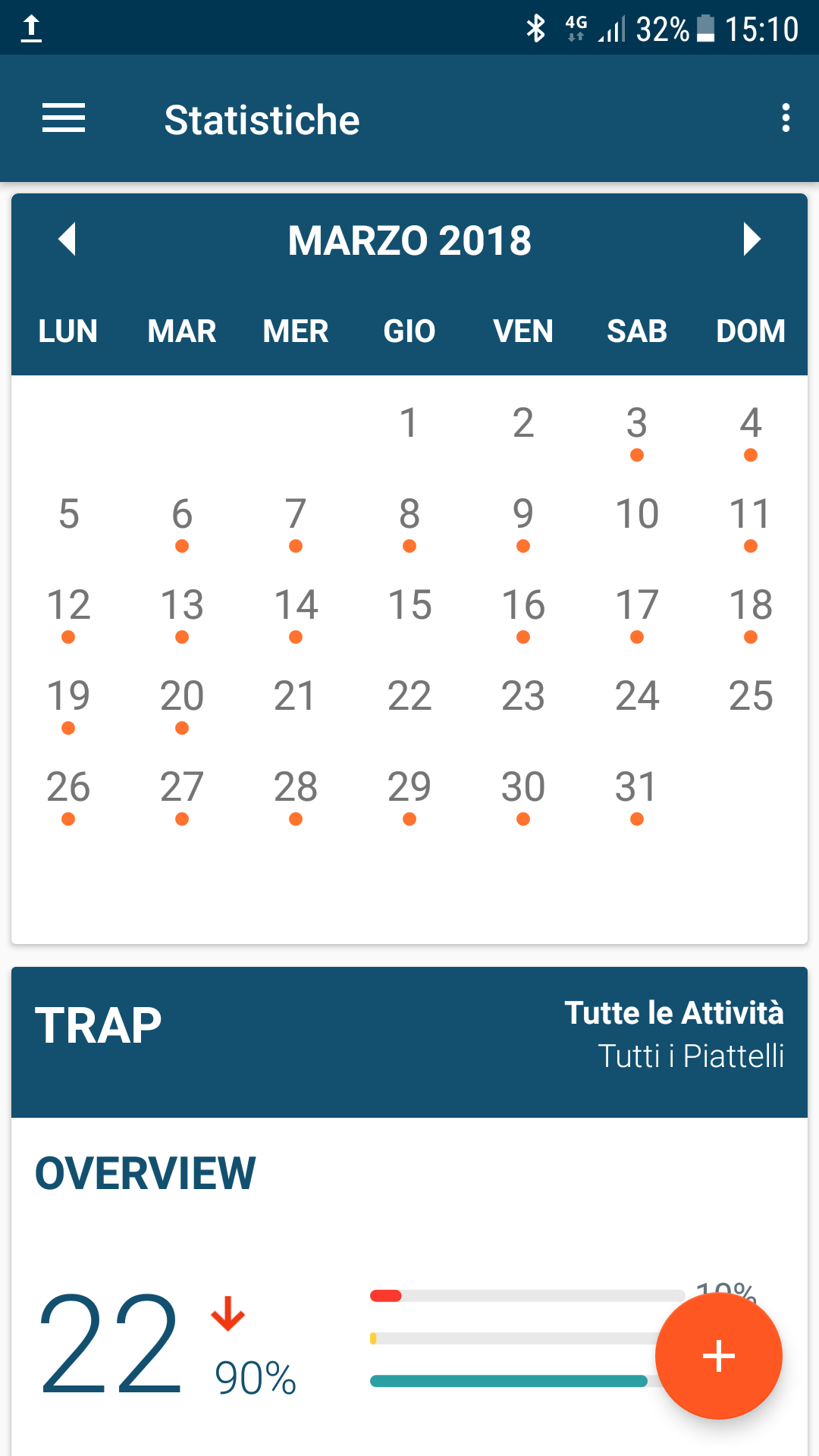Screen dimensions: 819x1456
Task: Open the Tutte le Attività filter
Action: click(x=674, y=1013)
